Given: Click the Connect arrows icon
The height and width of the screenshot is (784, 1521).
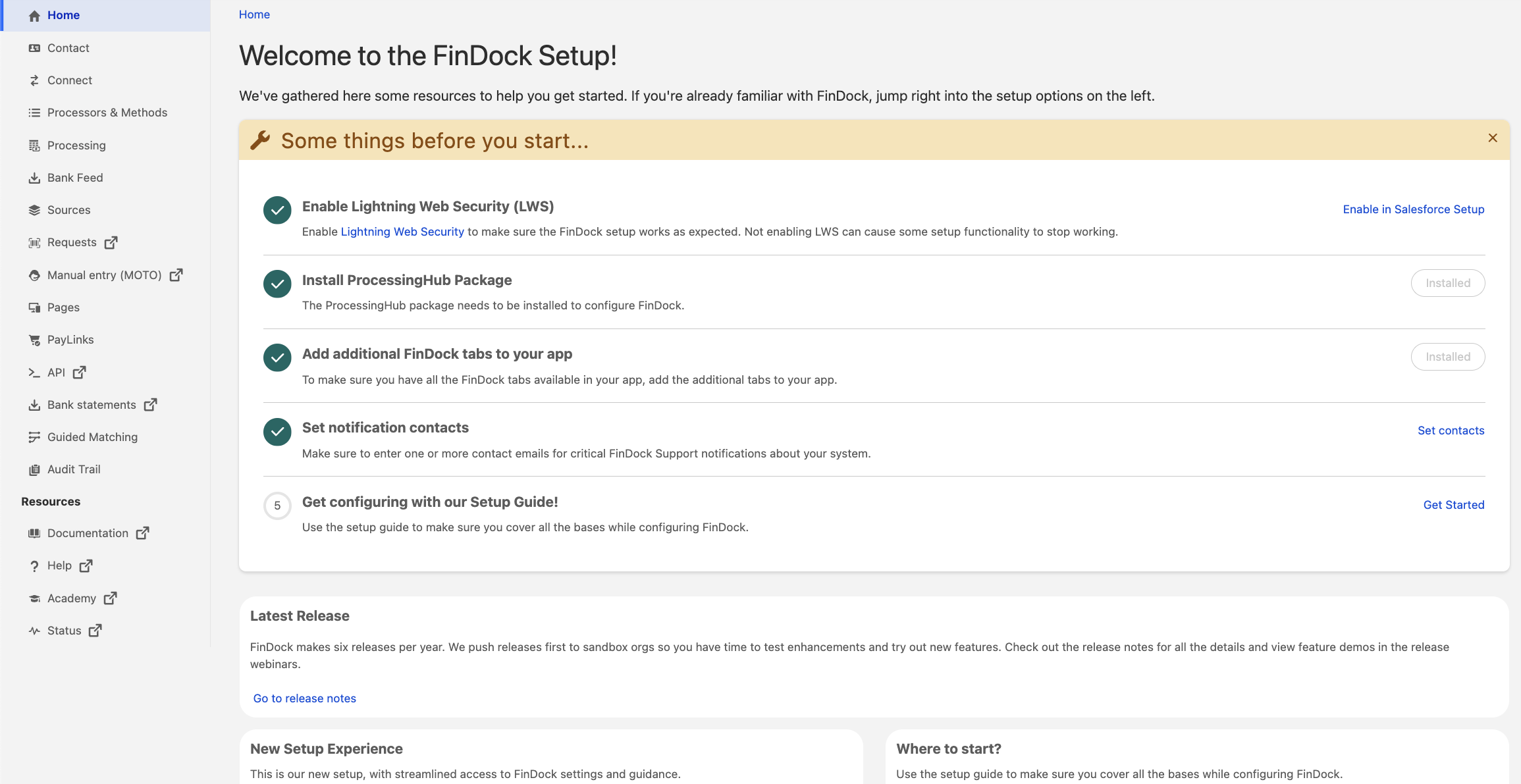Looking at the screenshot, I should pos(34,80).
